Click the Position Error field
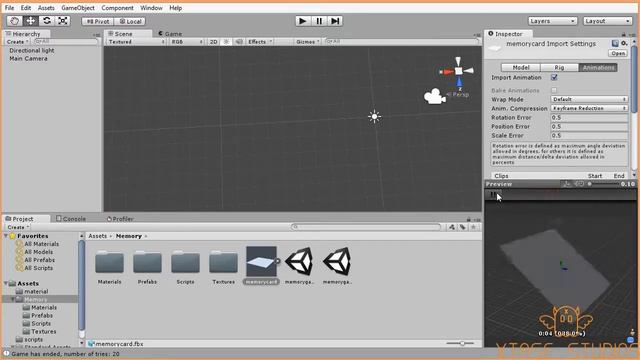Viewport: 640px width, 360px height. click(x=589, y=127)
